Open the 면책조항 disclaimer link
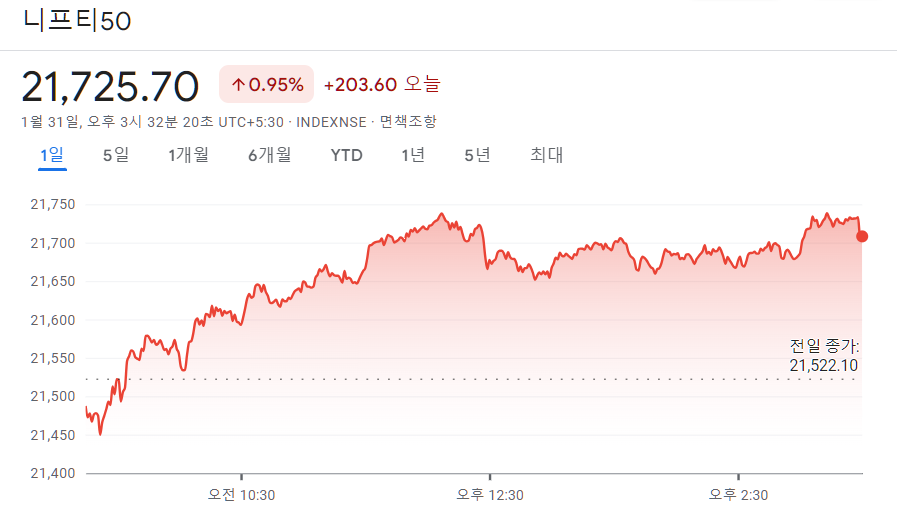 click(408, 121)
